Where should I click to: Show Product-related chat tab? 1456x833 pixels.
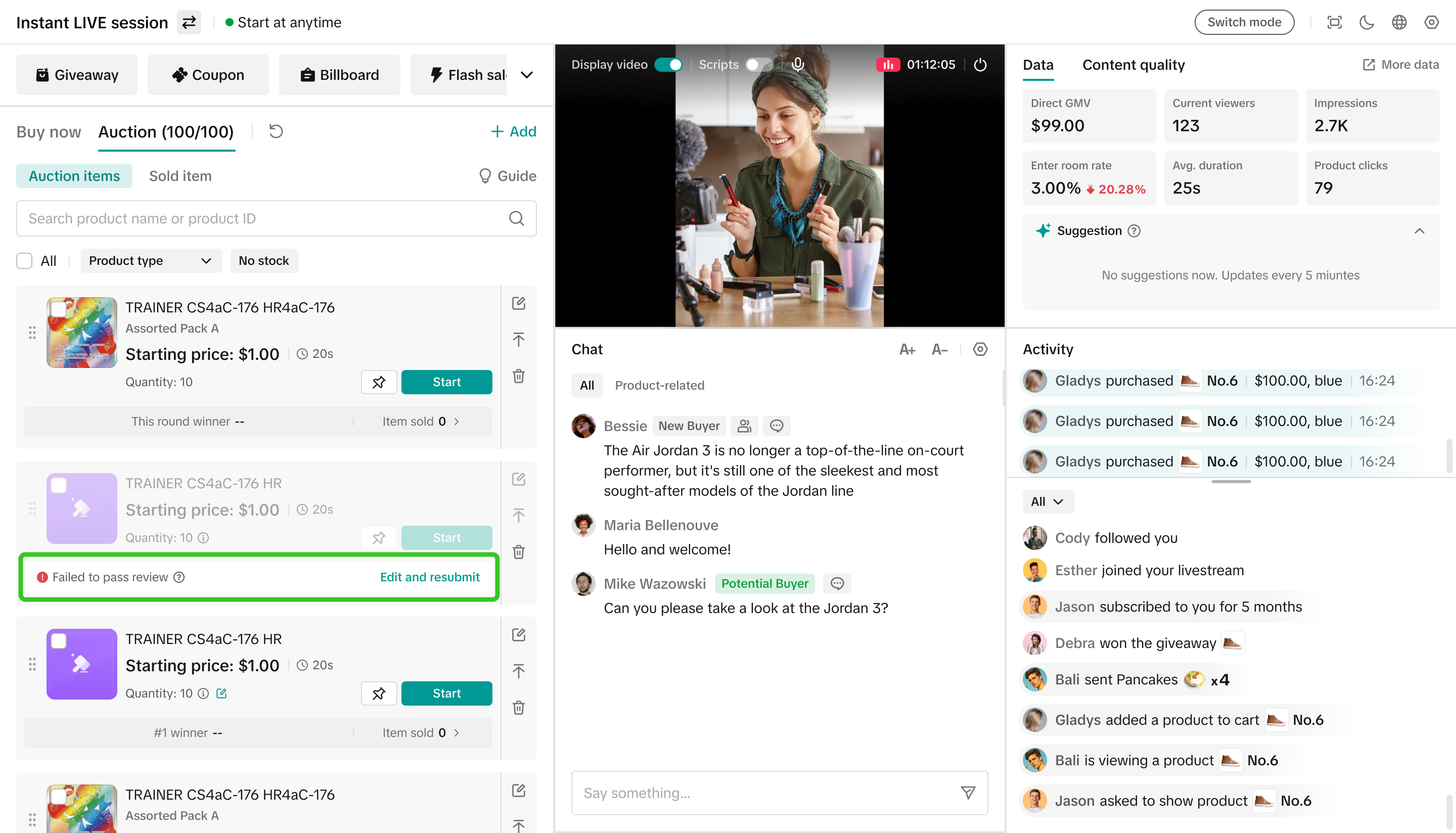660,385
